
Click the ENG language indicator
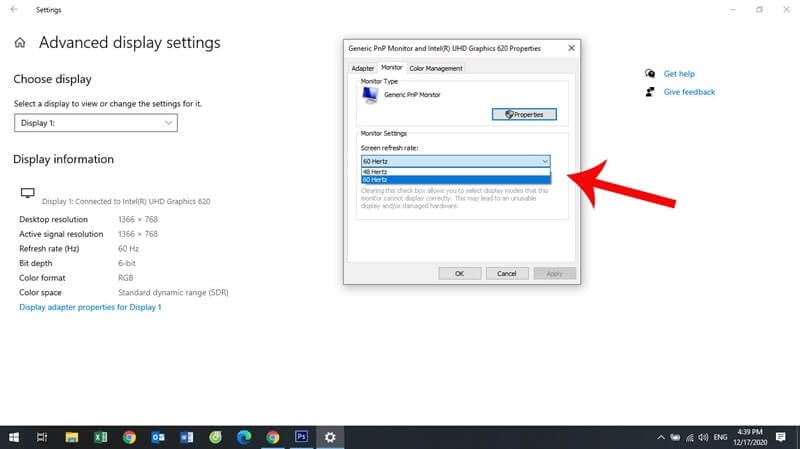(x=720, y=437)
